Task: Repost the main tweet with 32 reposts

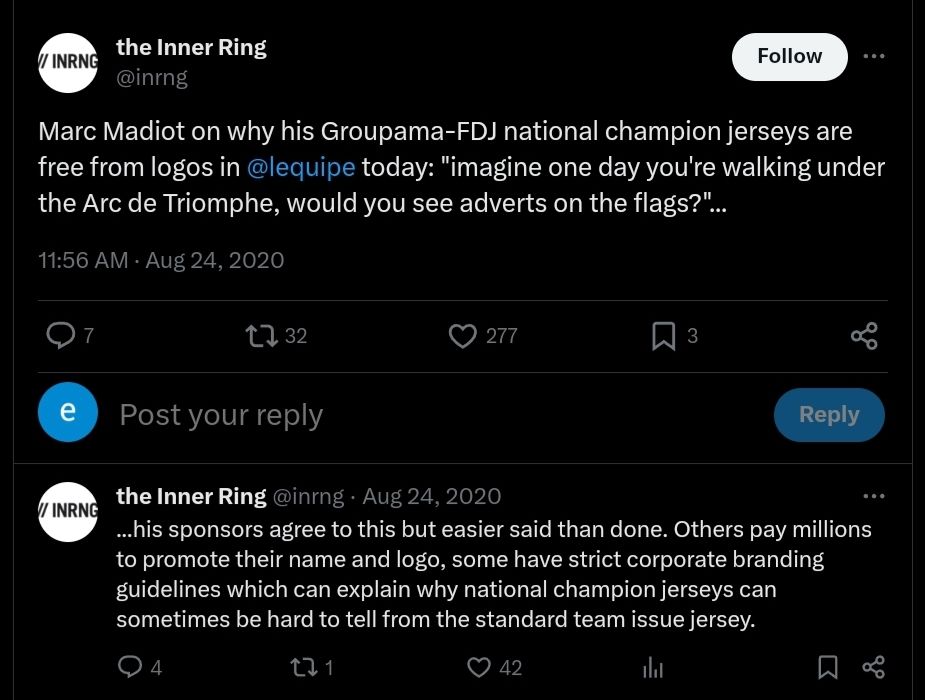Action: tap(261, 336)
